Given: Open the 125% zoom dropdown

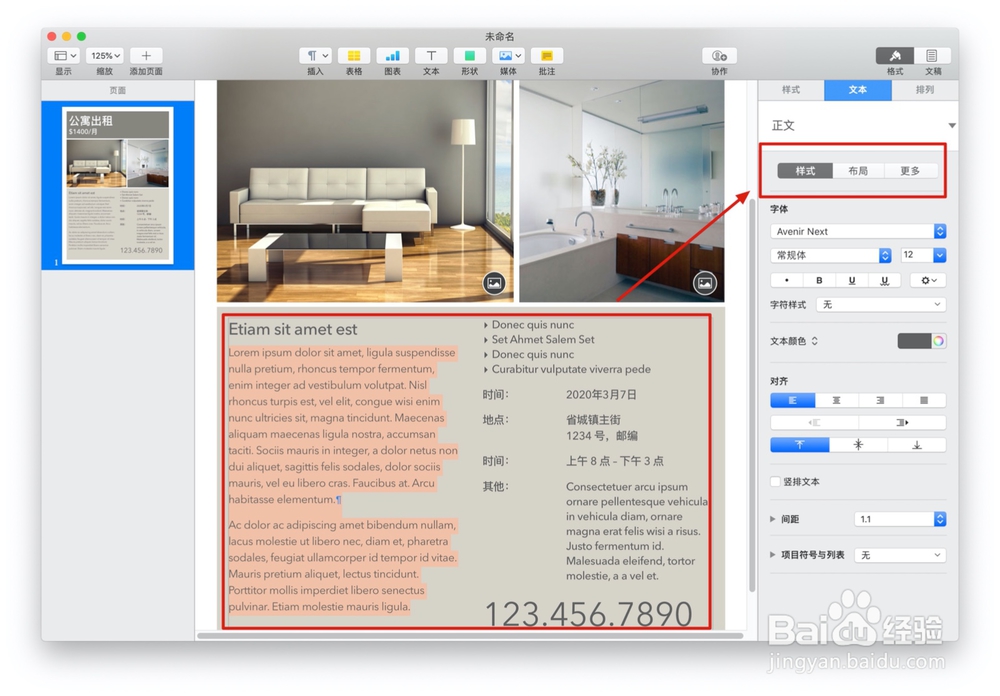Looking at the screenshot, I should coord(105,56).
